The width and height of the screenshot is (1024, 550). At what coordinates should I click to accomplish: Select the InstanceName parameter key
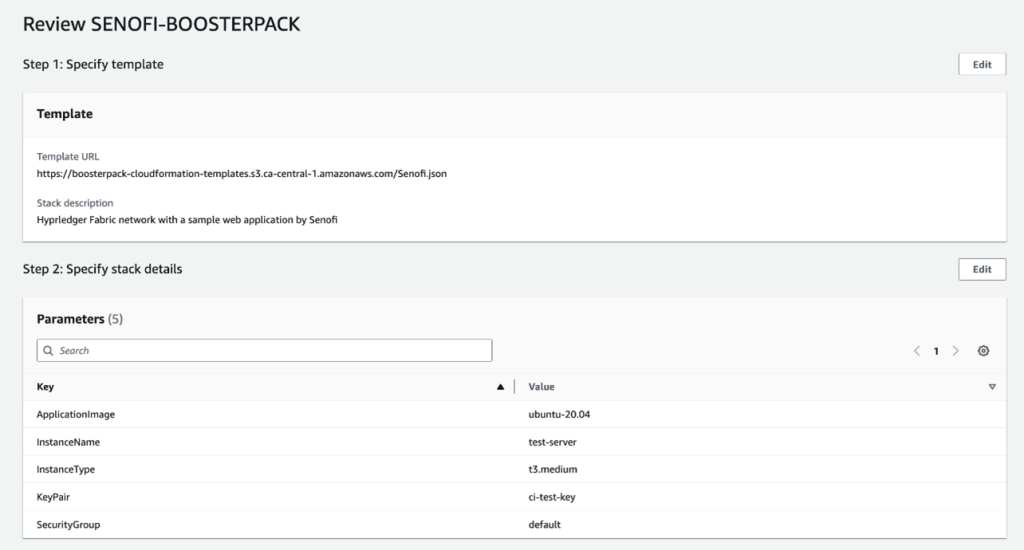(68, 441)
